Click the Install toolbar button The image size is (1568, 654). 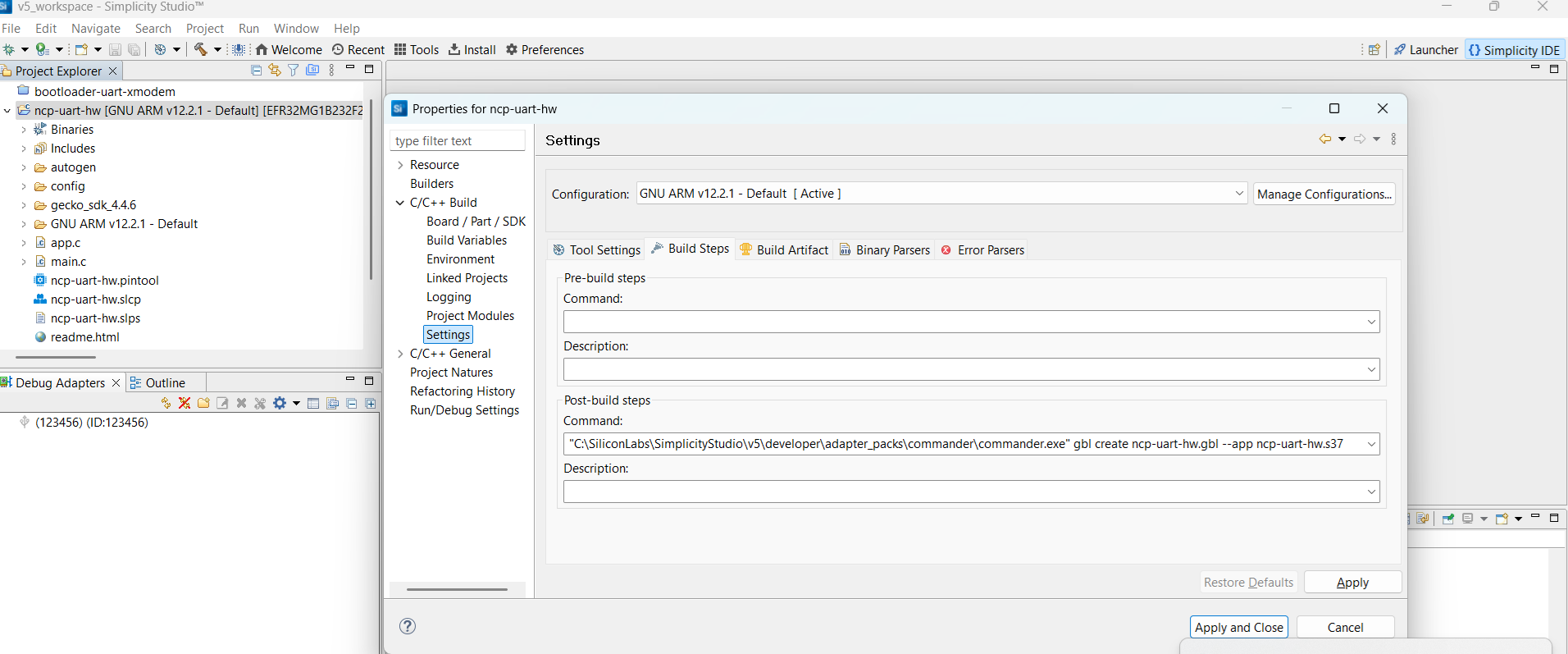point(472,49)
